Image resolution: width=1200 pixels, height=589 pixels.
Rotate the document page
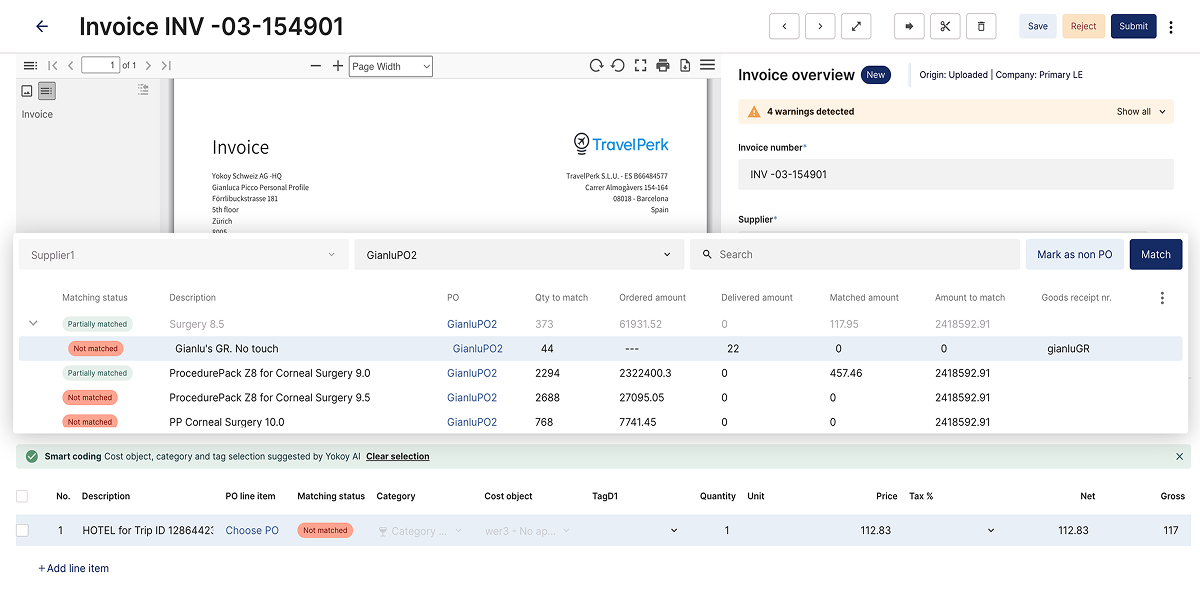597,64
